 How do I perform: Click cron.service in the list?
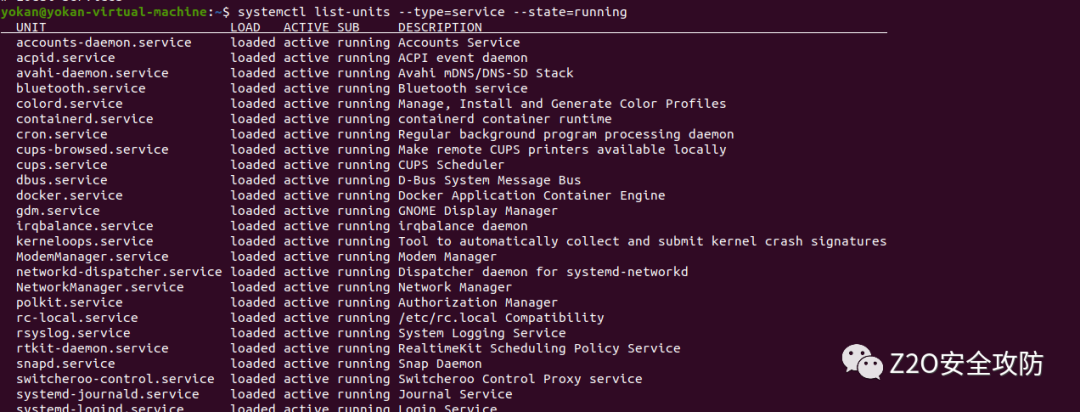pyautogui.click(x=61, y=134)
